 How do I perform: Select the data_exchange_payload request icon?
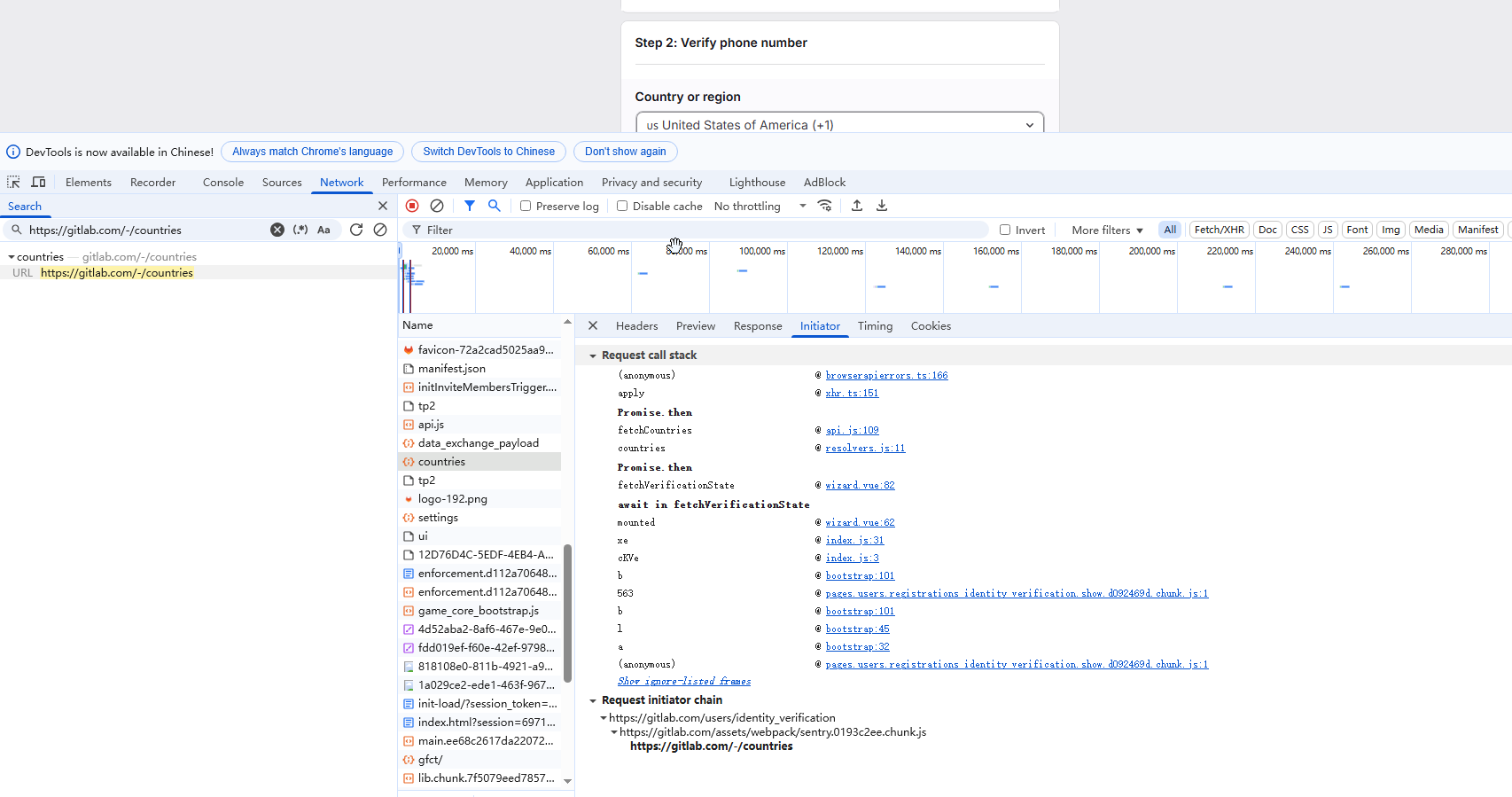click(409, 443)
